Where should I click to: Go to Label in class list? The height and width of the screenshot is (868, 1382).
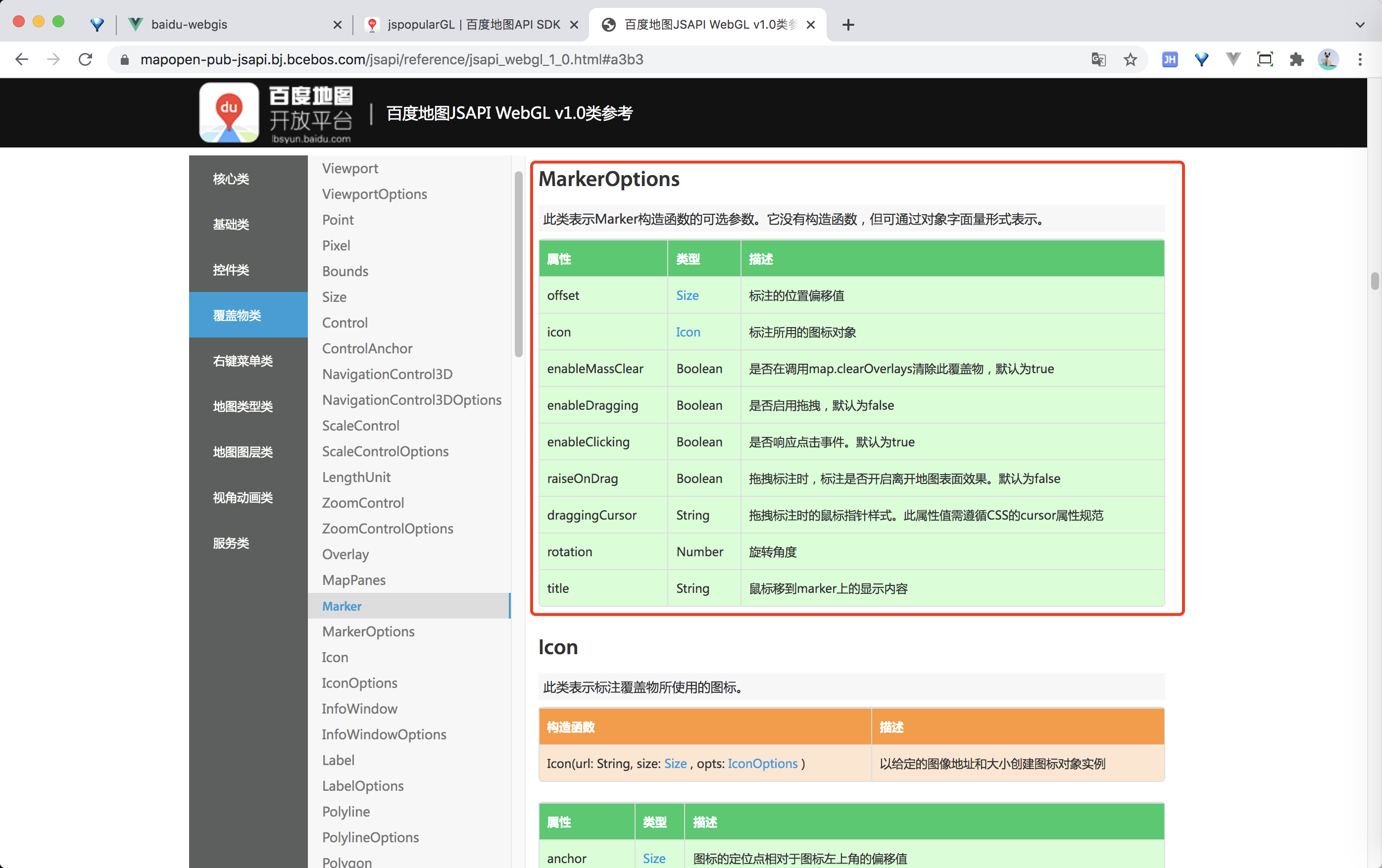338,760
